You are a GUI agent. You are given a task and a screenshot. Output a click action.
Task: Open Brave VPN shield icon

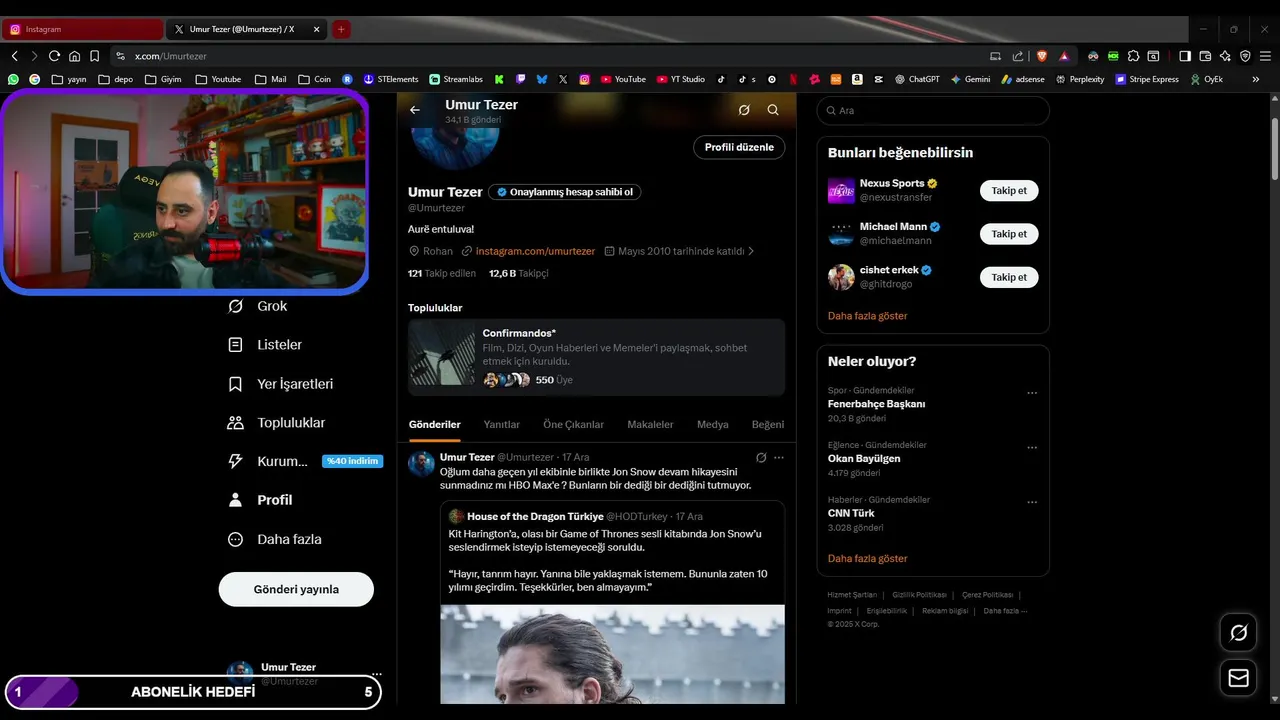1245,56
